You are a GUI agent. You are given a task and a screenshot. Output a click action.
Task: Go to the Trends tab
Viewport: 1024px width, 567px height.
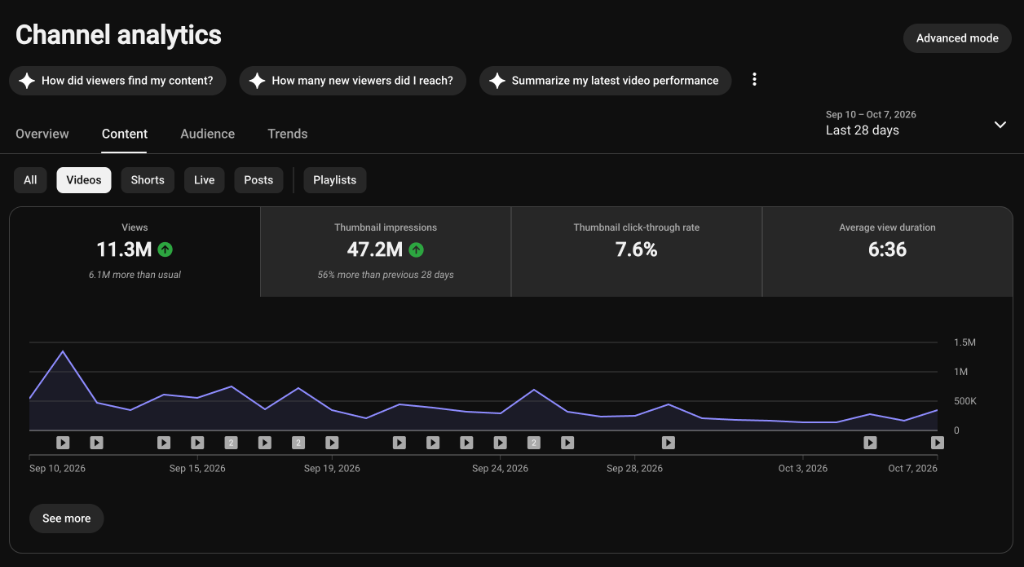coord(287,134)
